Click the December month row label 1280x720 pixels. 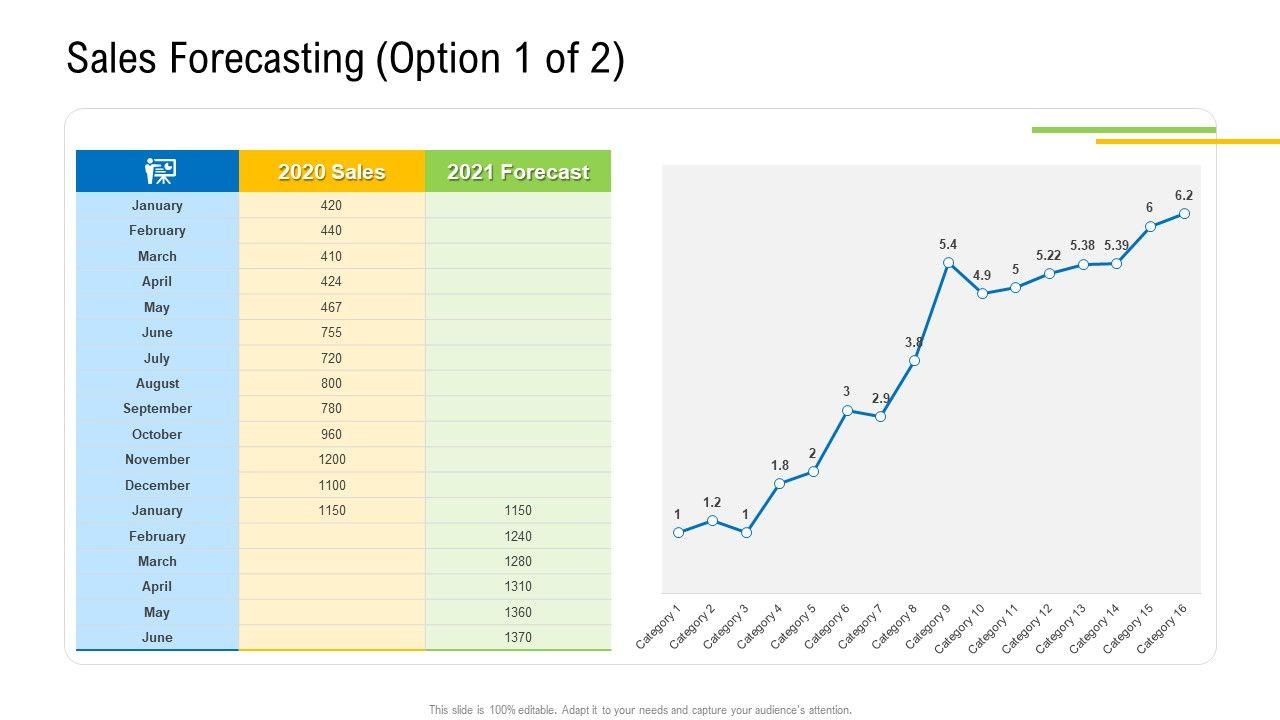pyautogui.click(x=157, y=485)
